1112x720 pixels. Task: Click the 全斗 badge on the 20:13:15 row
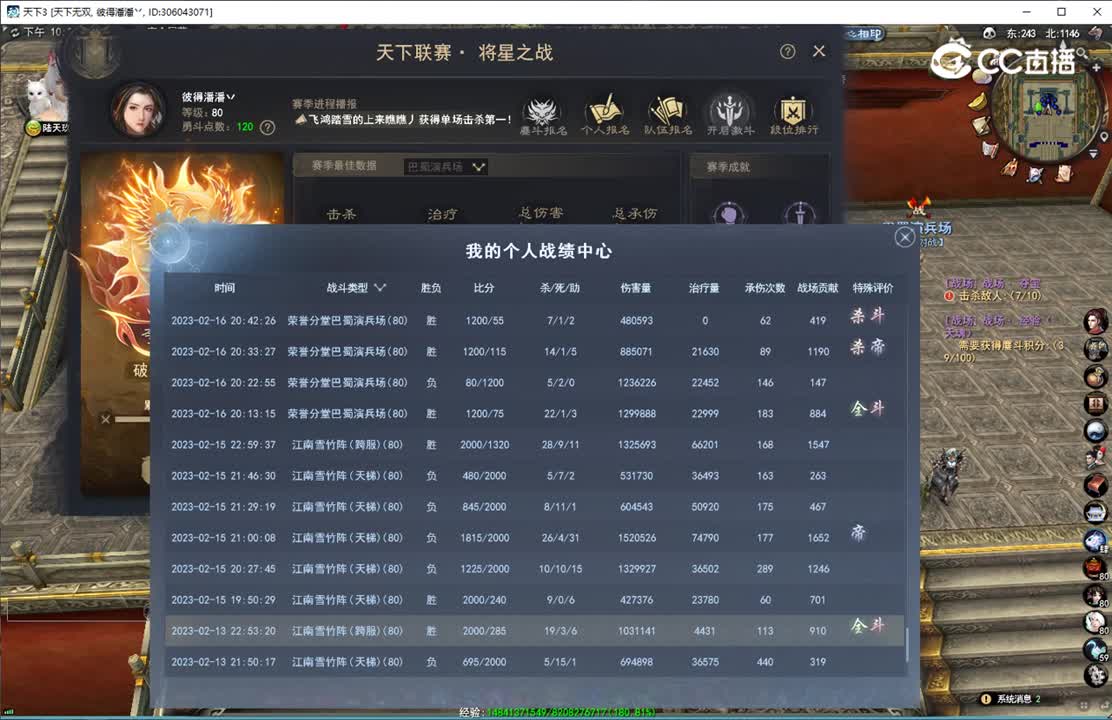(x=867, y=409)
